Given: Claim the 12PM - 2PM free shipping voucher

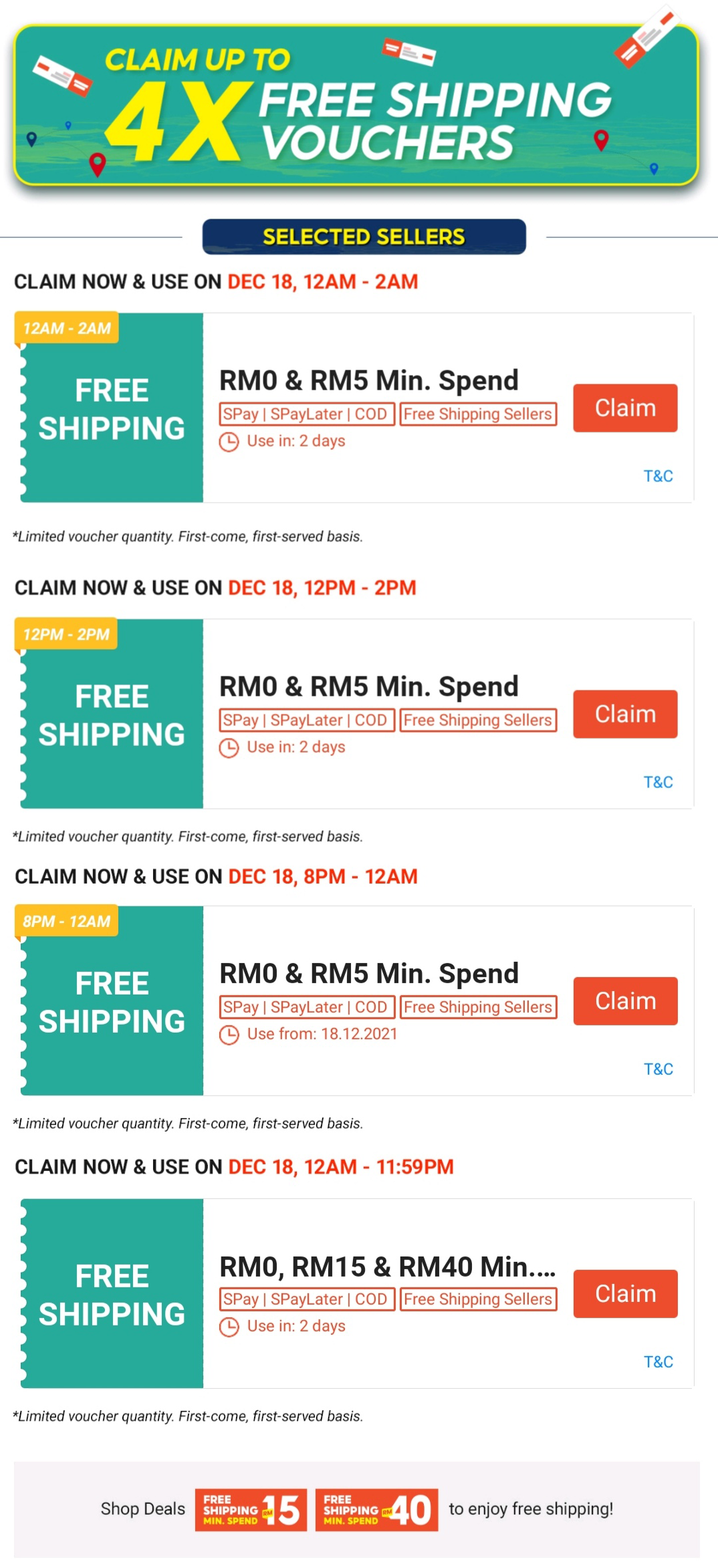Looking at the screenshot, I should [x=625, y=714].
